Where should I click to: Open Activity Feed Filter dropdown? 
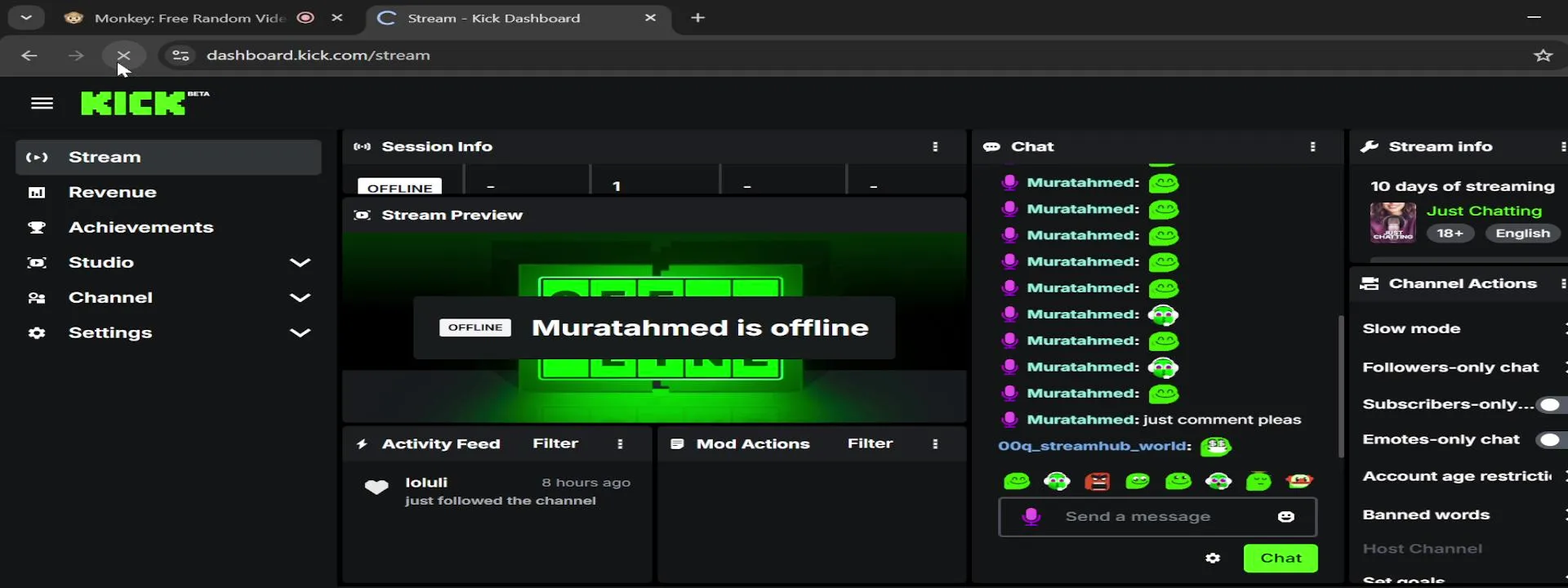pyautogui.click(x=555, y=443)
